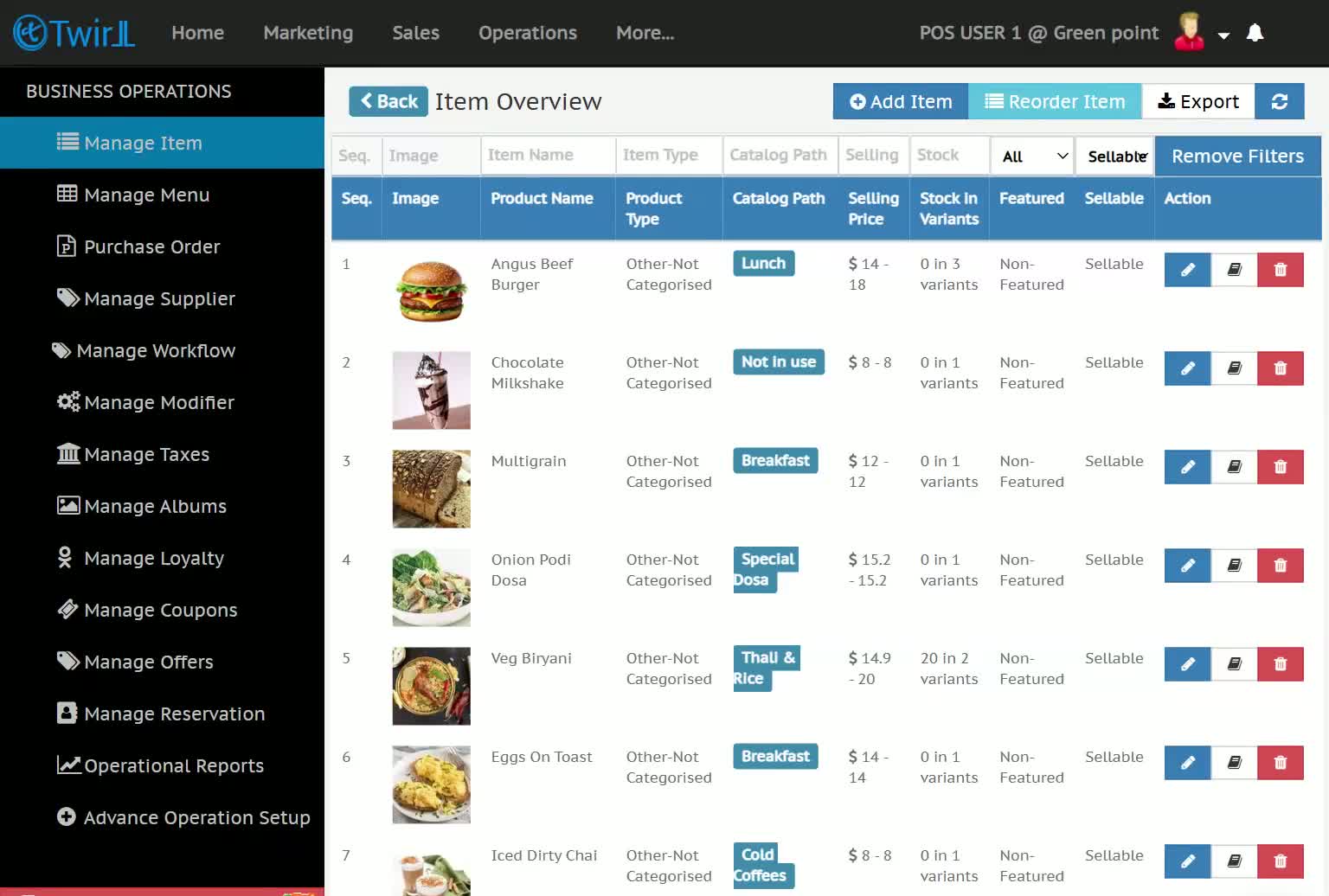Screen dimensions: 1329x896
Task: Open the Sellable filter dropdown
Action: click(1115, 157)
